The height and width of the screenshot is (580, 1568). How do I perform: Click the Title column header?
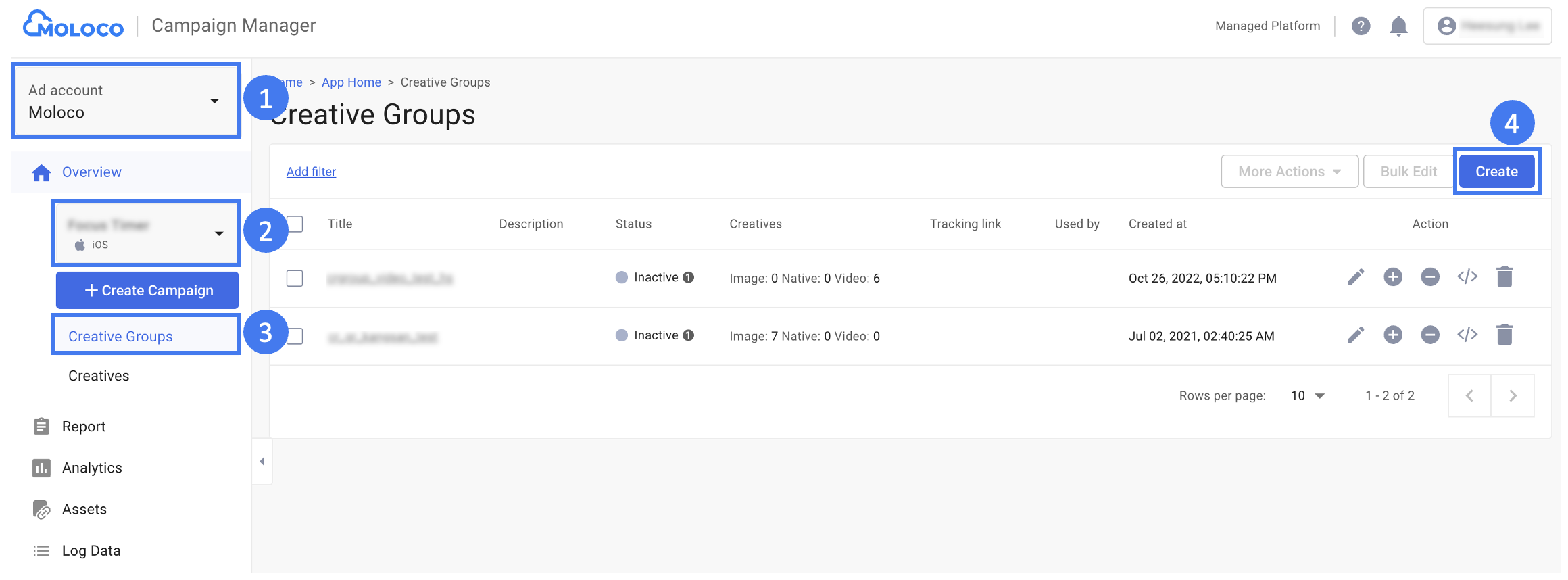pyautogui.click(x=340, y=224)
